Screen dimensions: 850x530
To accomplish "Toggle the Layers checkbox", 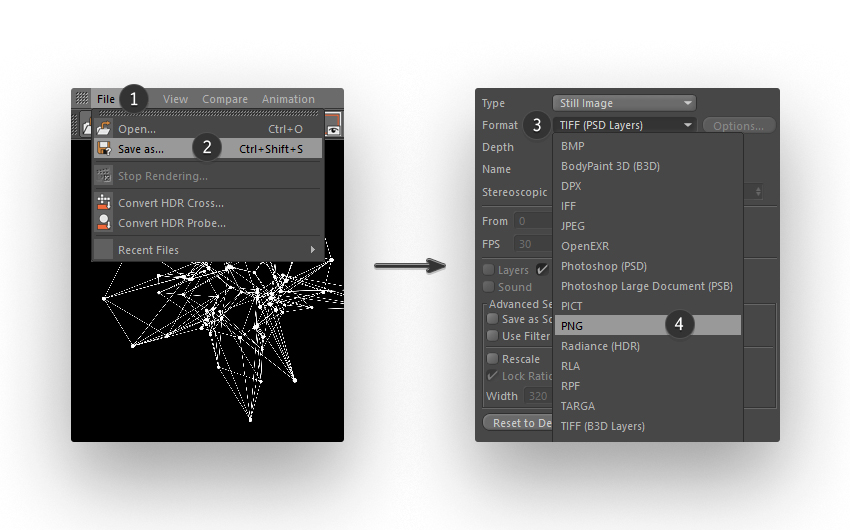I will tap(488, 269).
